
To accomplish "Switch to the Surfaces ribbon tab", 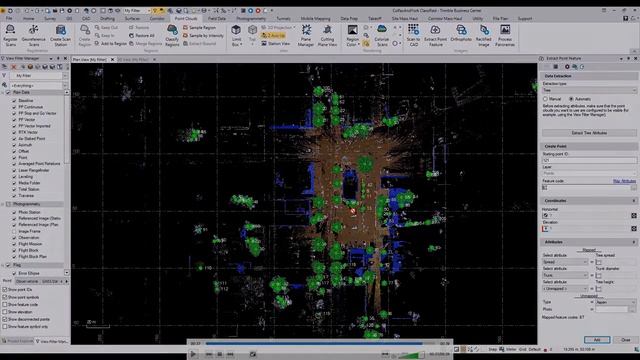I will pyautogui.click(x=132, y=18).
